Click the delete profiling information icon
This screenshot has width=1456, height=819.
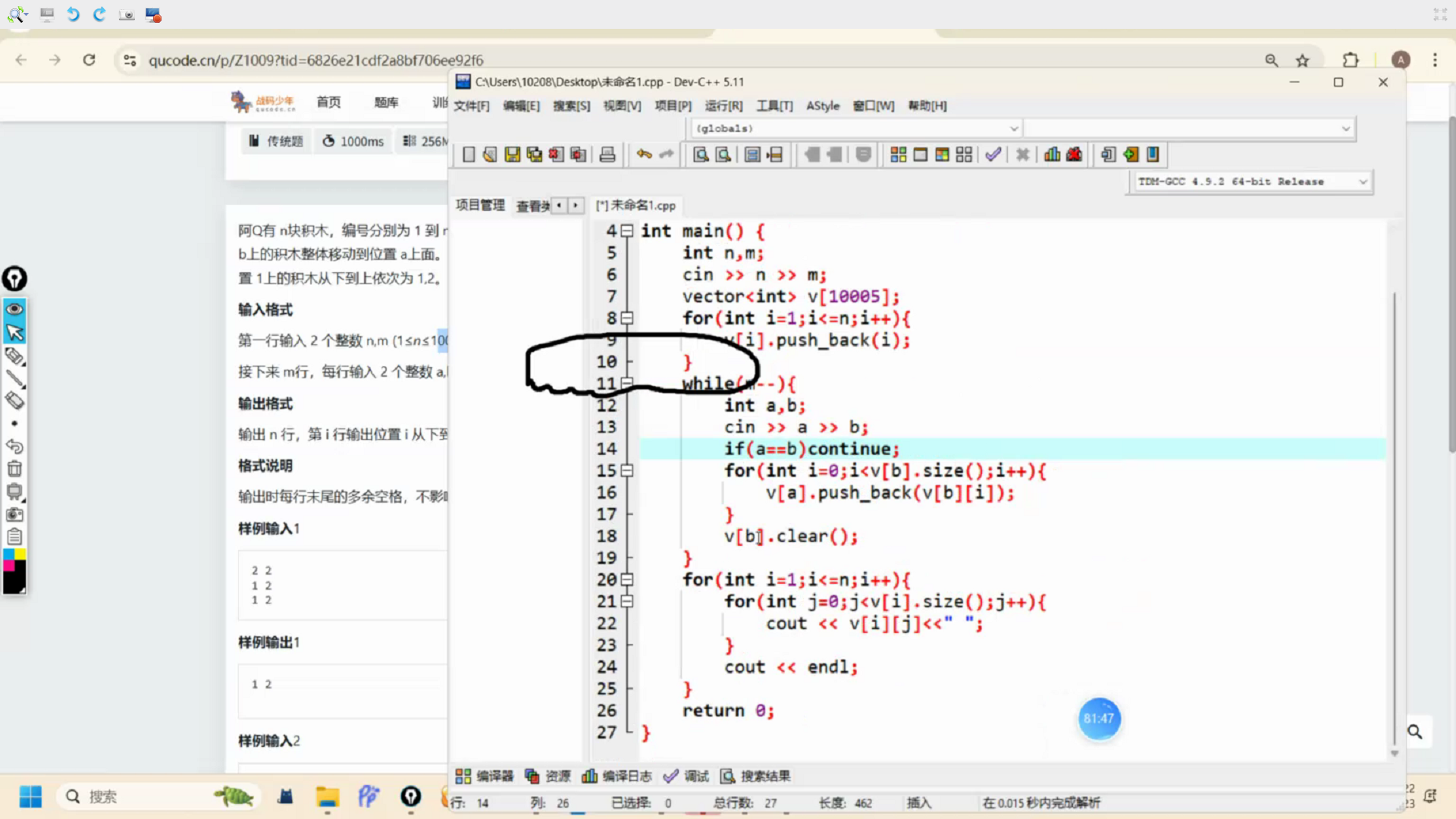point(1074,155)
